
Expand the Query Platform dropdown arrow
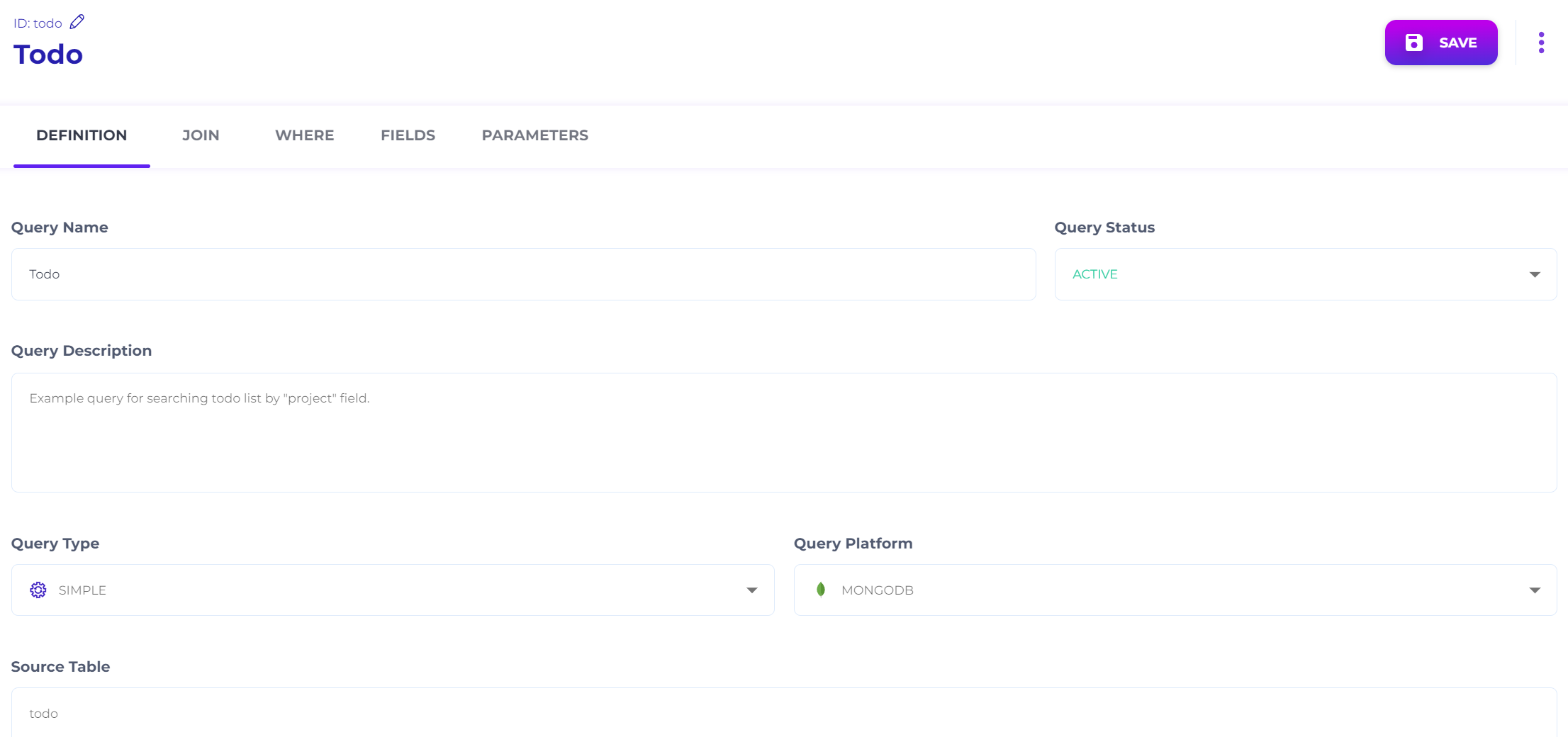[x=1534, y=590]
